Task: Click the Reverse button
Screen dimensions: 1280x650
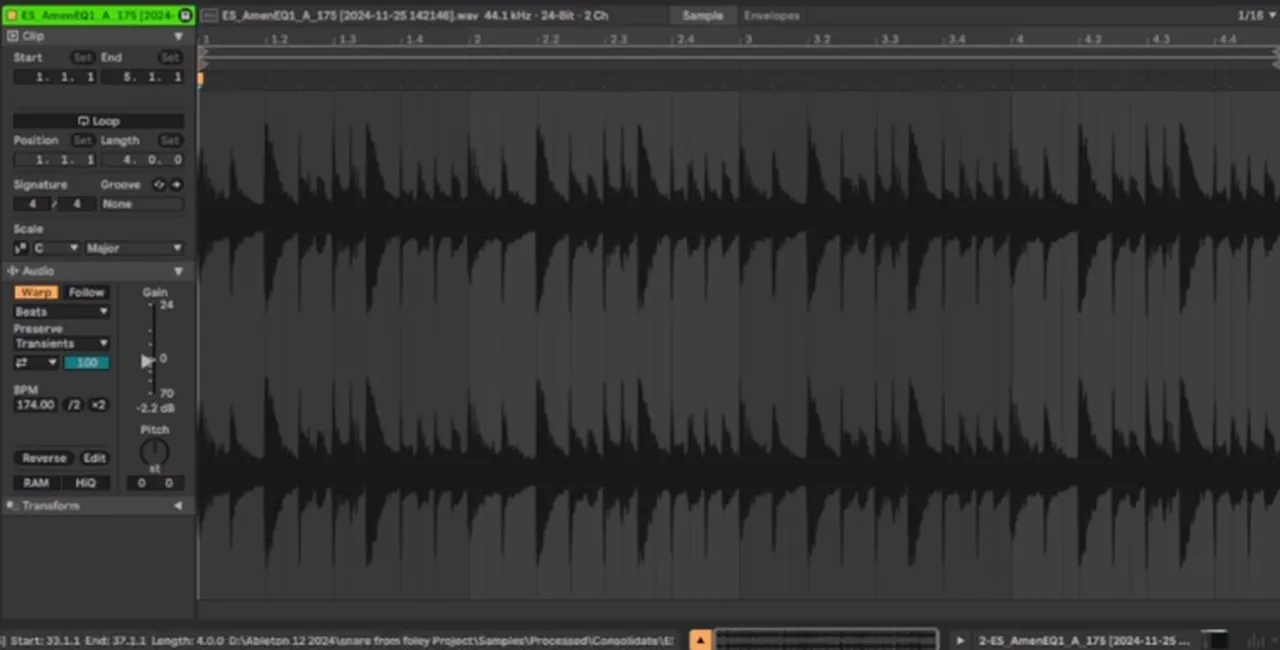Action: [44, 458]
